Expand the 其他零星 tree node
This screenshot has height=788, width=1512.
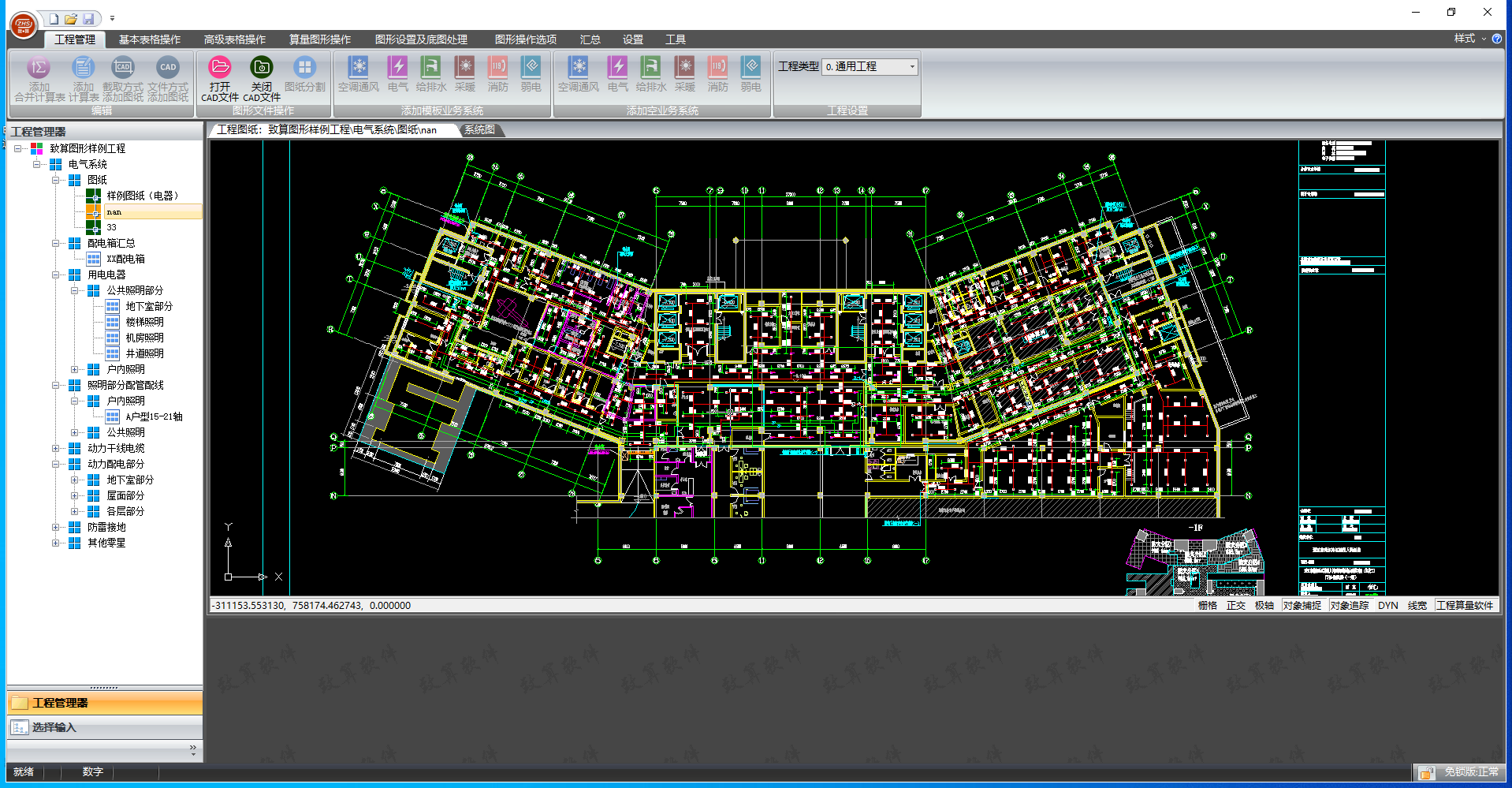tap(56, 543)
